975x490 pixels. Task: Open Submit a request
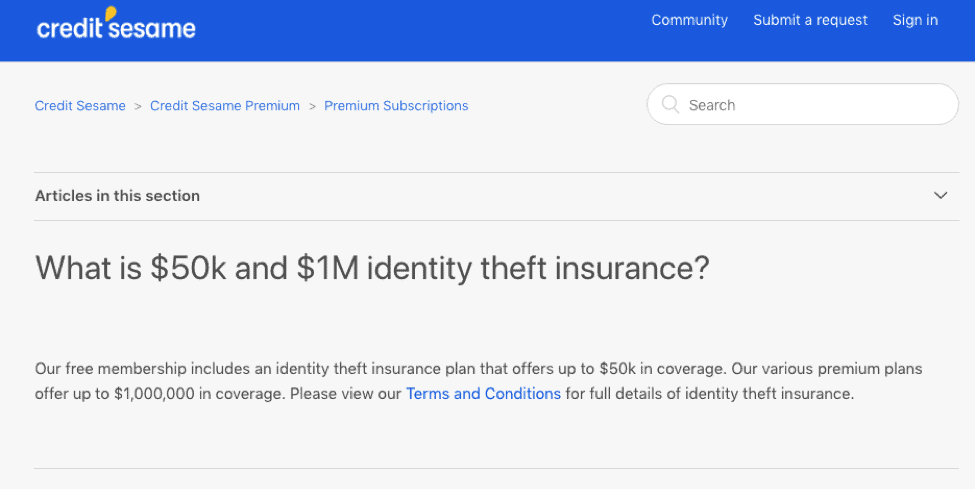(810, 21)
